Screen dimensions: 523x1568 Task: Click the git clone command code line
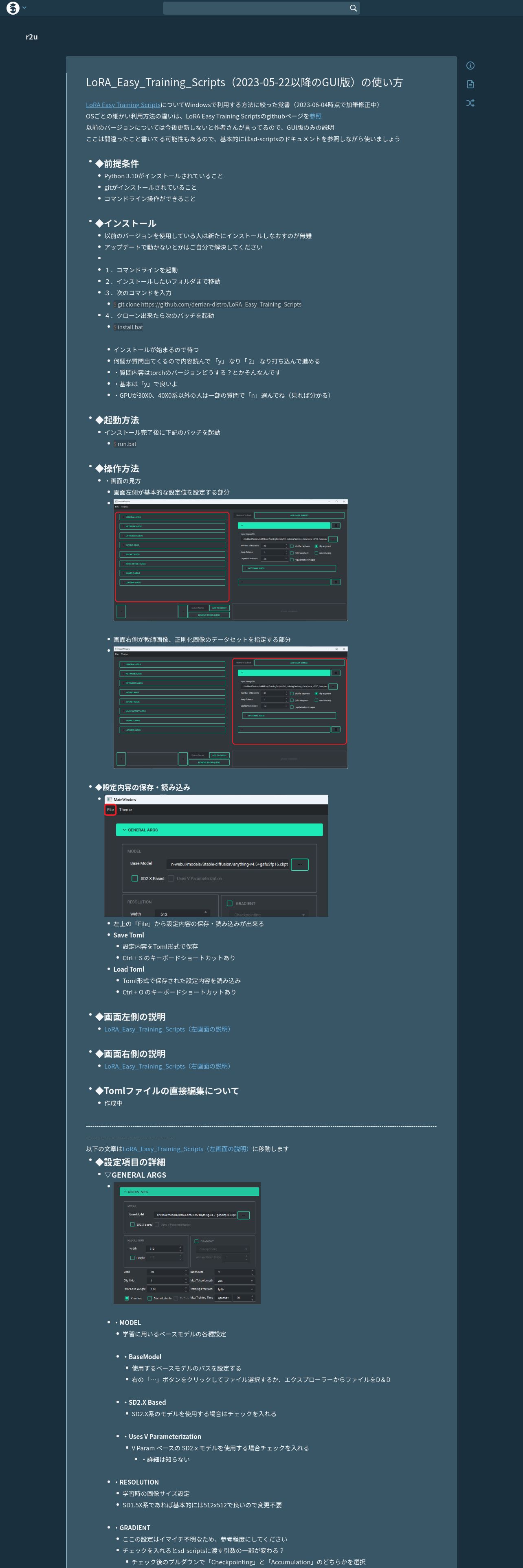click(x=208, y=304)
